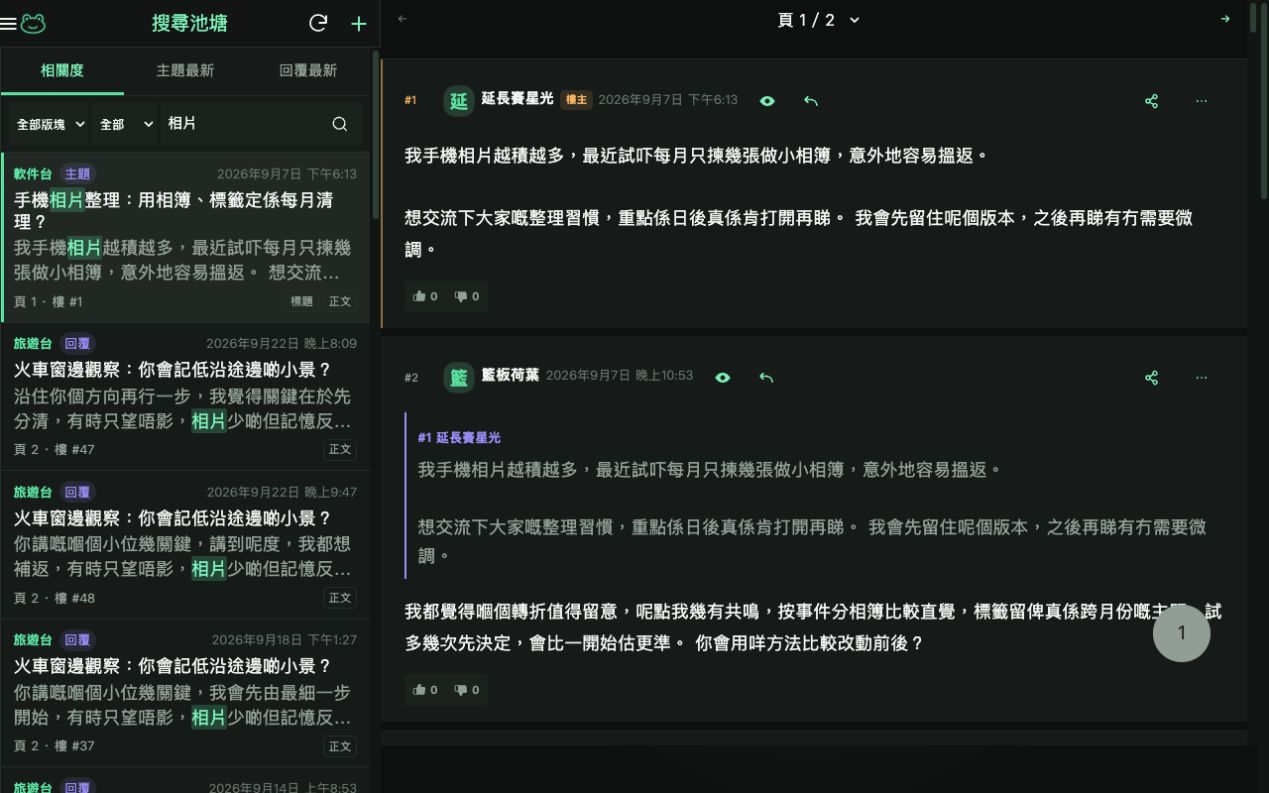Share post #1 by 延長賽星光

tap(1151, 101)
